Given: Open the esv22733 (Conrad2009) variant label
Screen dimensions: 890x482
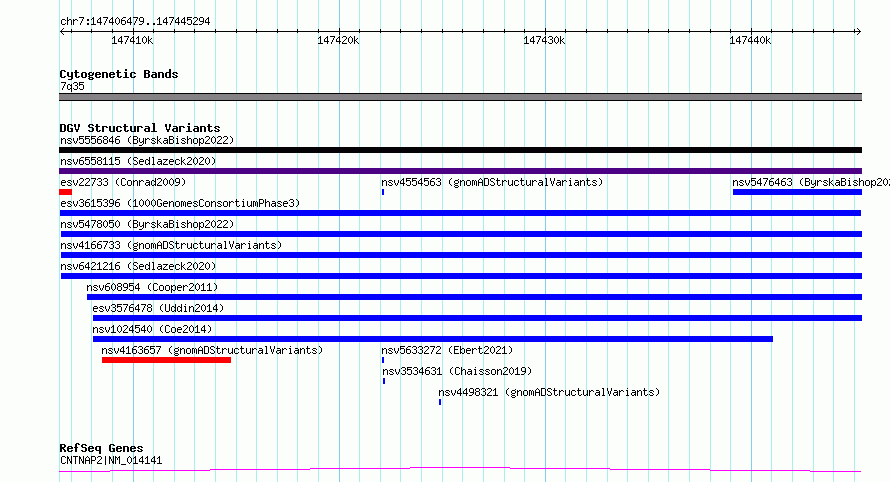Looking at the screenshot, I should pos(123,182).
